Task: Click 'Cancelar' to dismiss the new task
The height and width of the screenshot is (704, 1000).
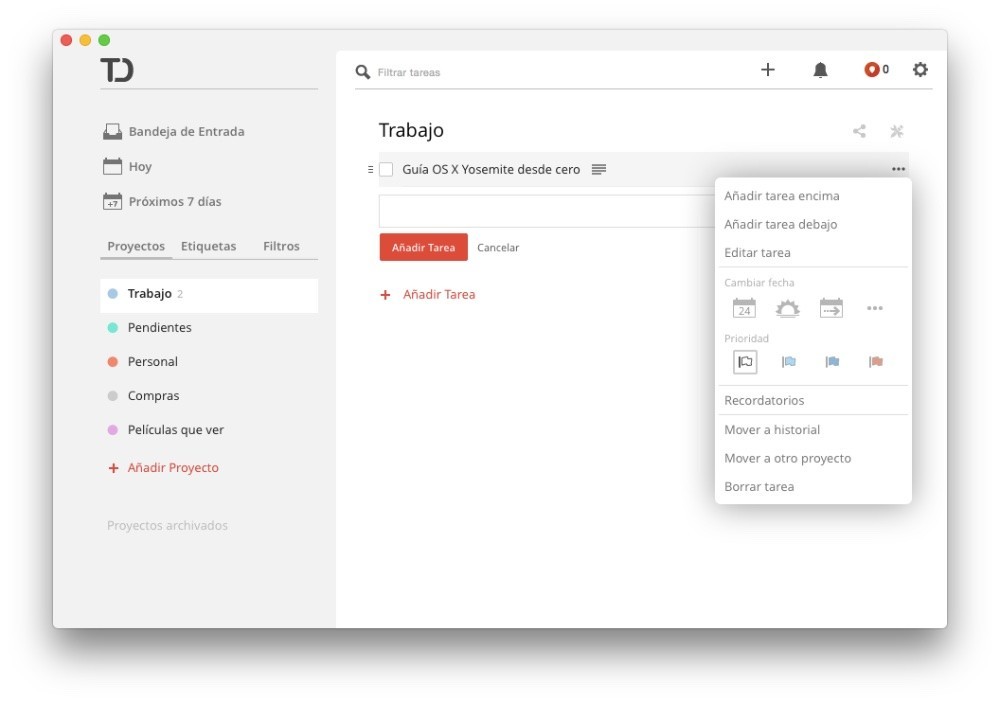Action: pyautogui.click(x=500, y=247)
